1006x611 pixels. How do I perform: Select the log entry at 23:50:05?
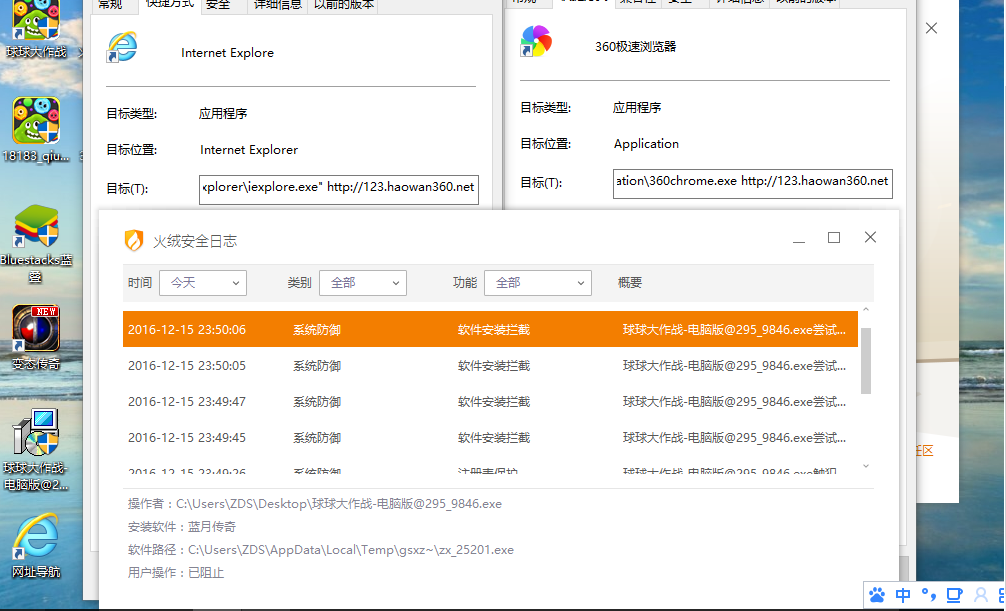coord(490,366)
